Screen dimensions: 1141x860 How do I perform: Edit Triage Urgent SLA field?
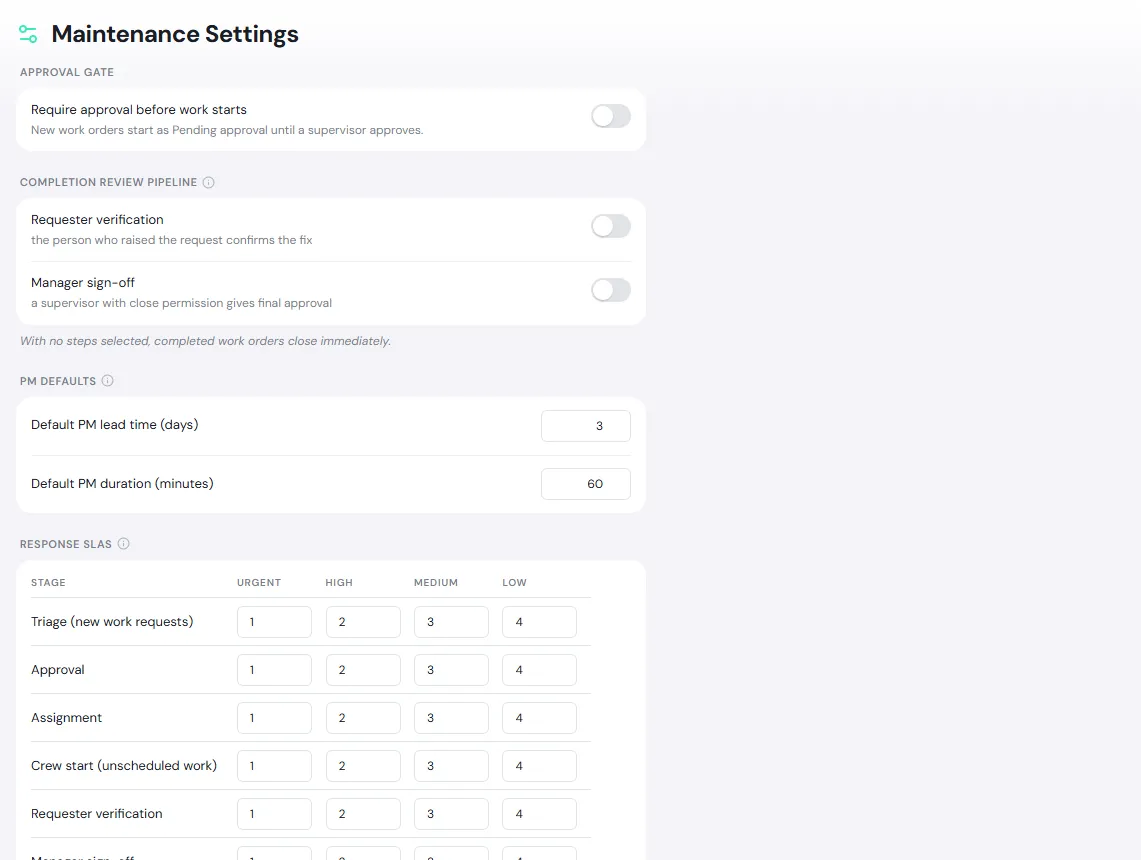tap(274, 622)
